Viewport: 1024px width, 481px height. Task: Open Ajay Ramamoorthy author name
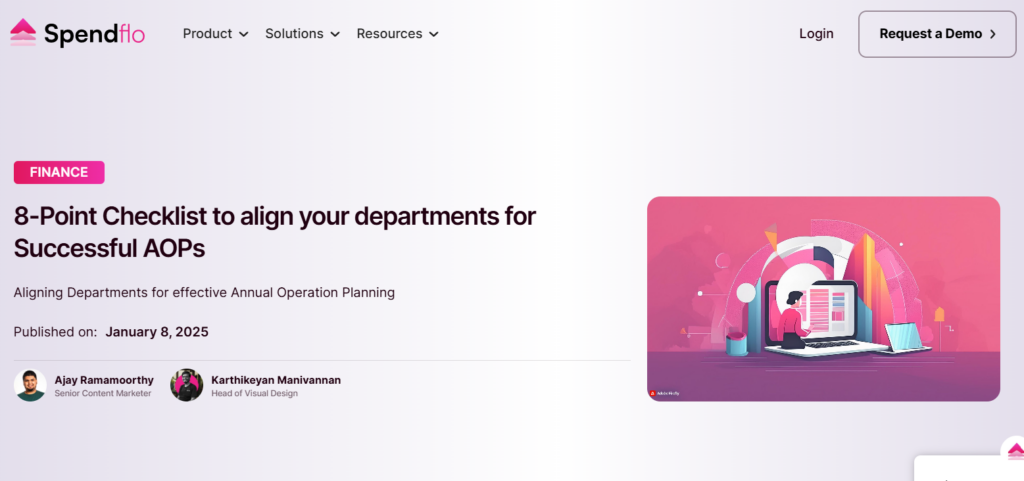point(104,380)
